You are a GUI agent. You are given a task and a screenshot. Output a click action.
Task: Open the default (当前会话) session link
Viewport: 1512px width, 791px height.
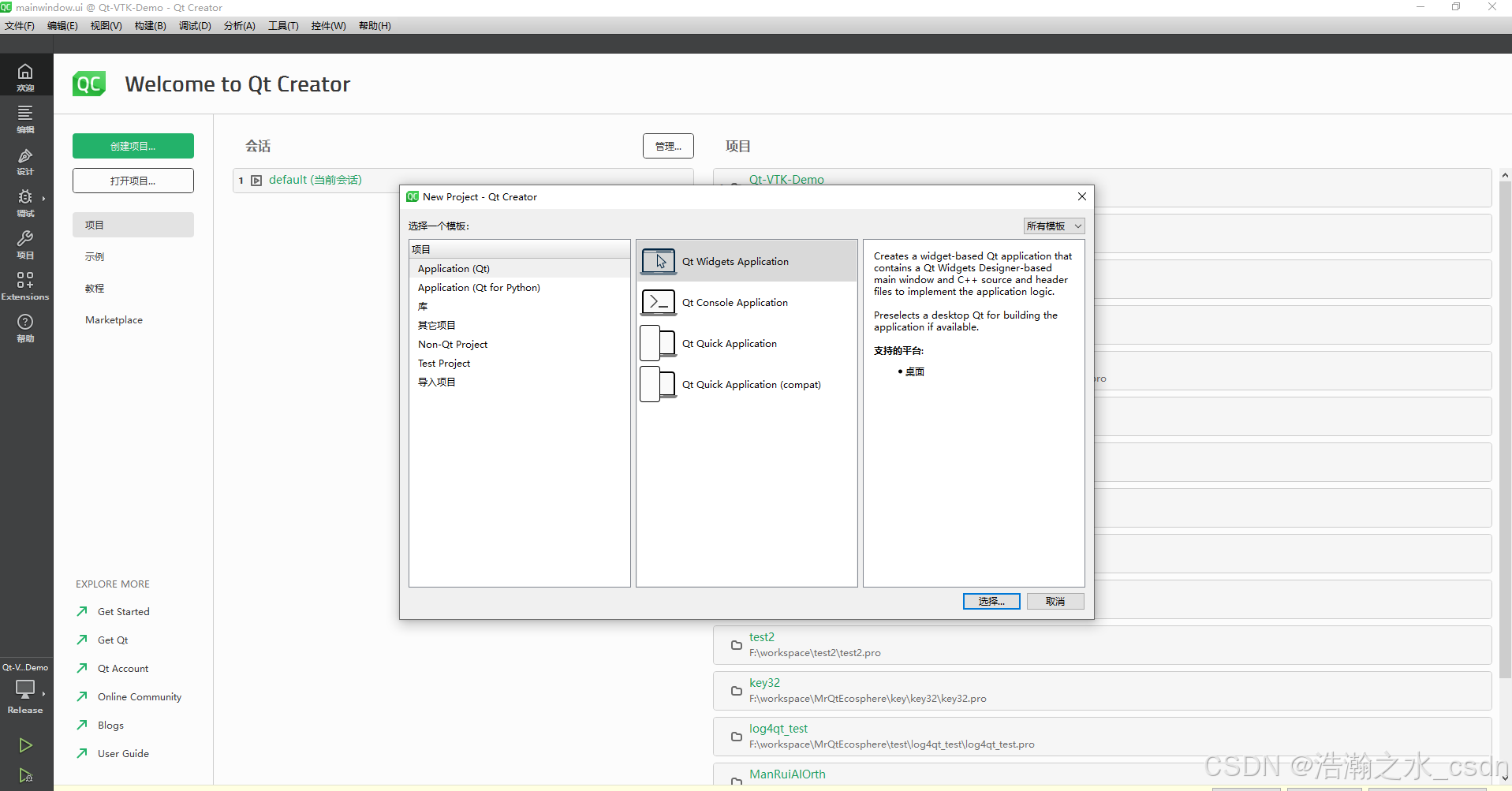pos(315,180)
